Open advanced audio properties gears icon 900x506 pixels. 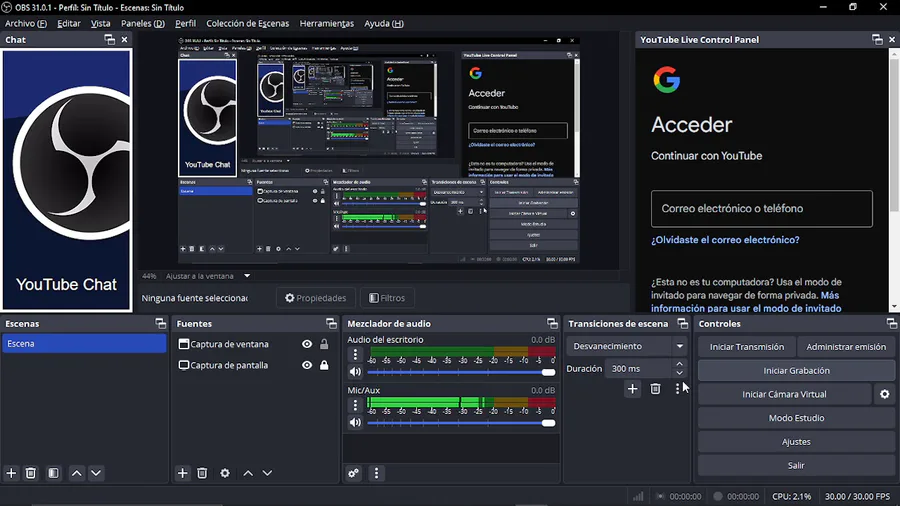(x=354, y=473)
